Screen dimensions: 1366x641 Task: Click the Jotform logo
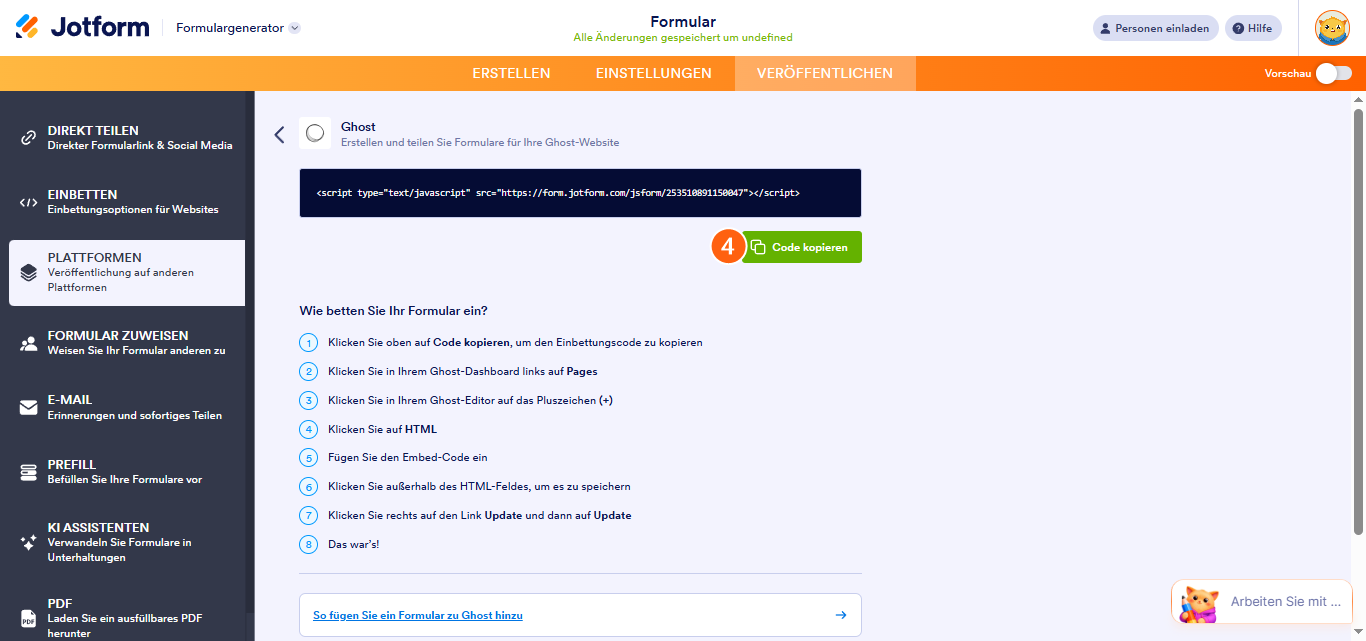[82, 27]
